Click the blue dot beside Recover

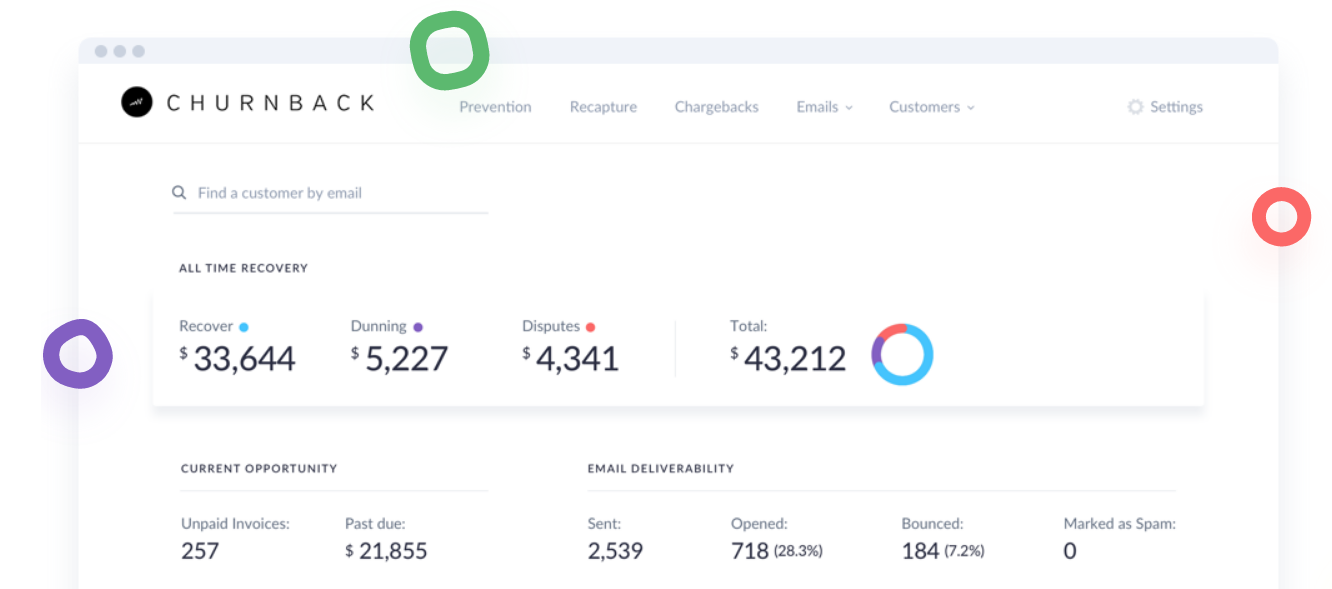[244, 327]
